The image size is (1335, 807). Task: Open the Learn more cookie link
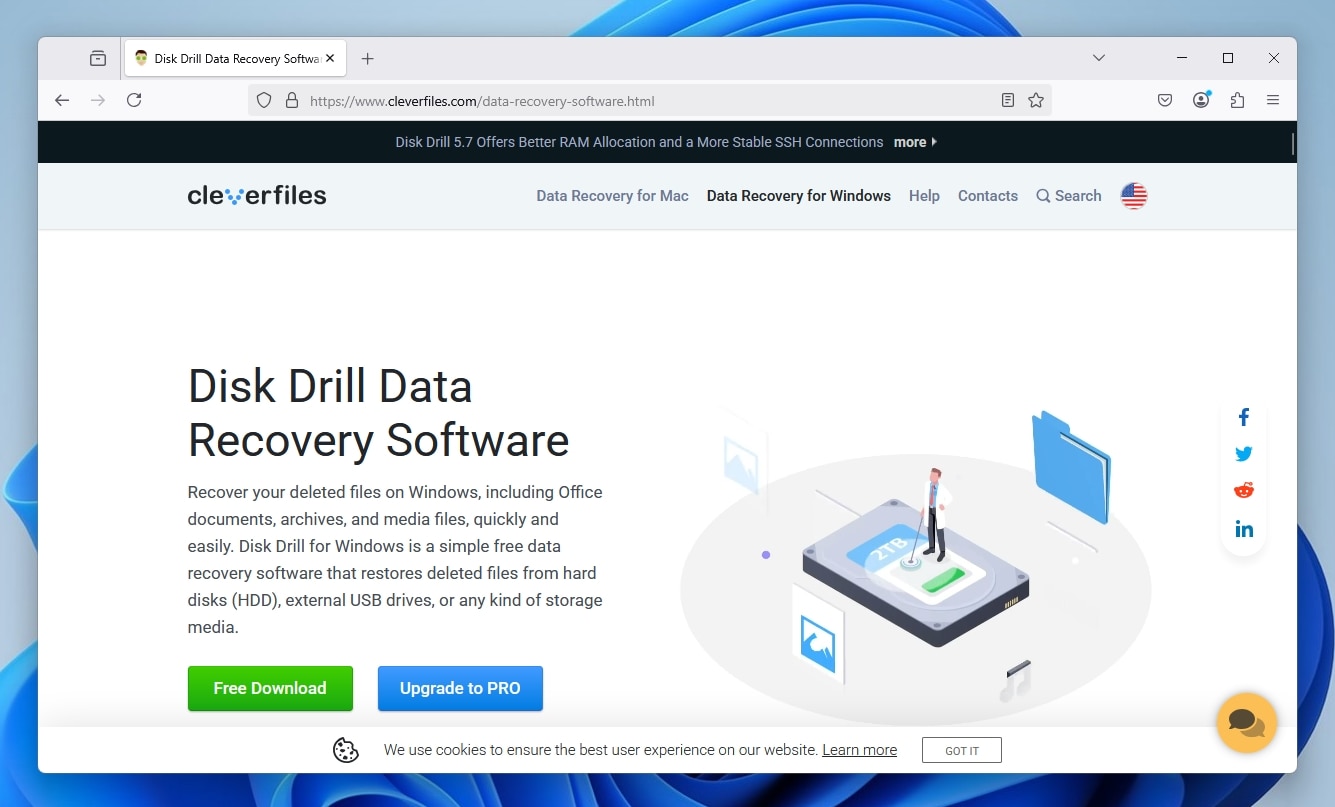click(859, 750)
